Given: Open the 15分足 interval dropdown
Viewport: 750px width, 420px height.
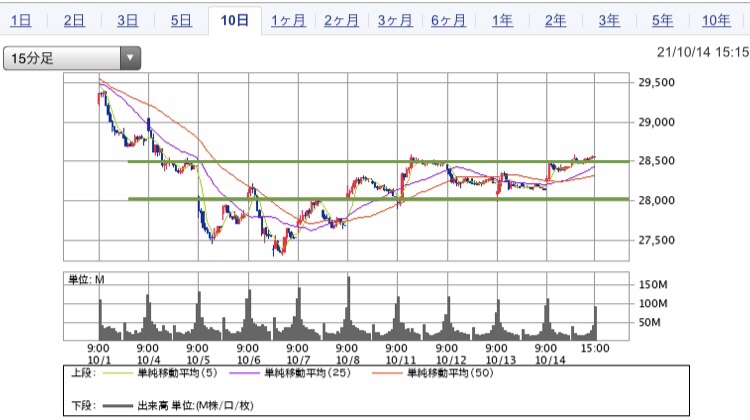Looking at the screenshot, I should [x=72, y=58].
